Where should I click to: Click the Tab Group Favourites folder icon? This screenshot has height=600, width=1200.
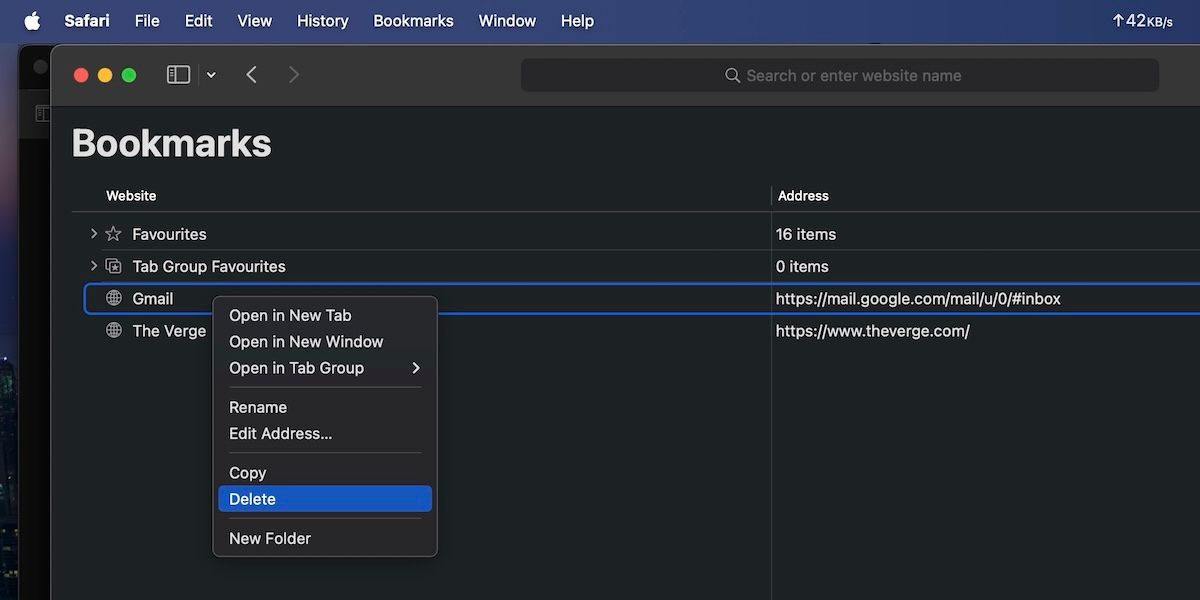coord(113,265)
